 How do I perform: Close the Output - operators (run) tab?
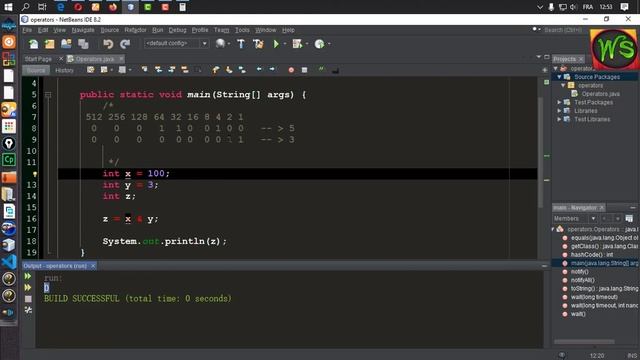pos(93,266)
